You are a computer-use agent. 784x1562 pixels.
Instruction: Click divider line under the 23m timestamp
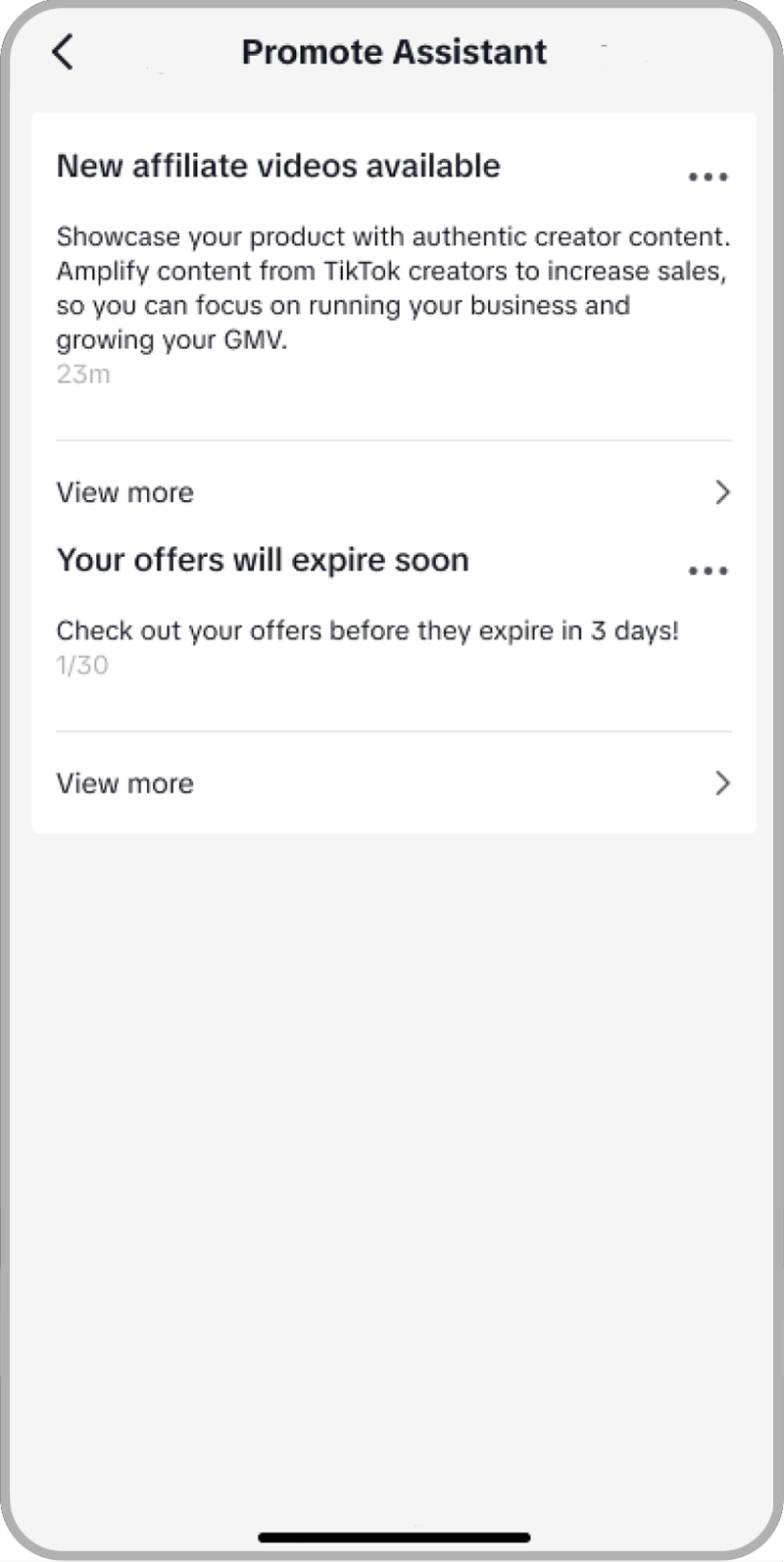coord(394,440)
